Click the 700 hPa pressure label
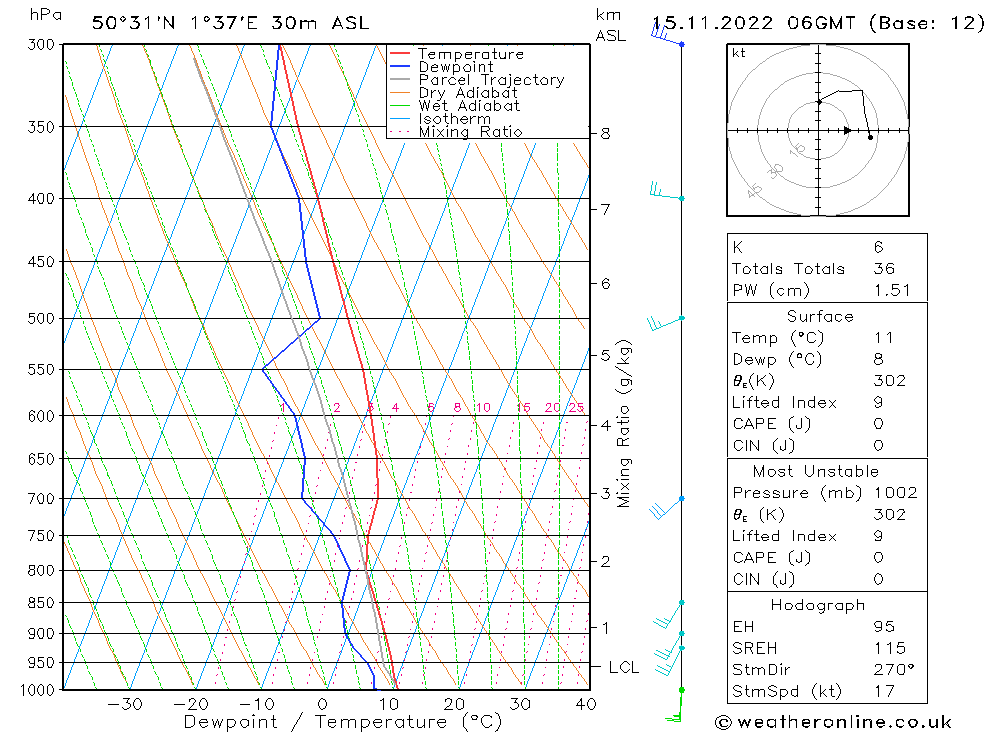Viewport: 1000px width, 733px height. (x=41, y=499)
